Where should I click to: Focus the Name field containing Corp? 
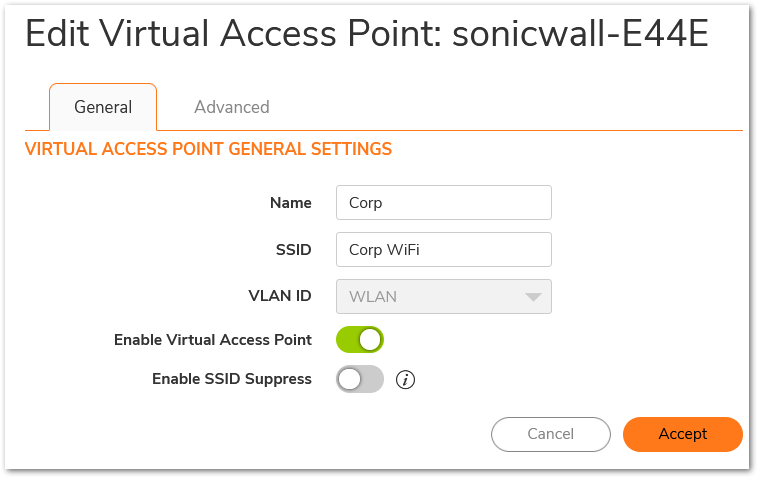(x=444, y=203)
